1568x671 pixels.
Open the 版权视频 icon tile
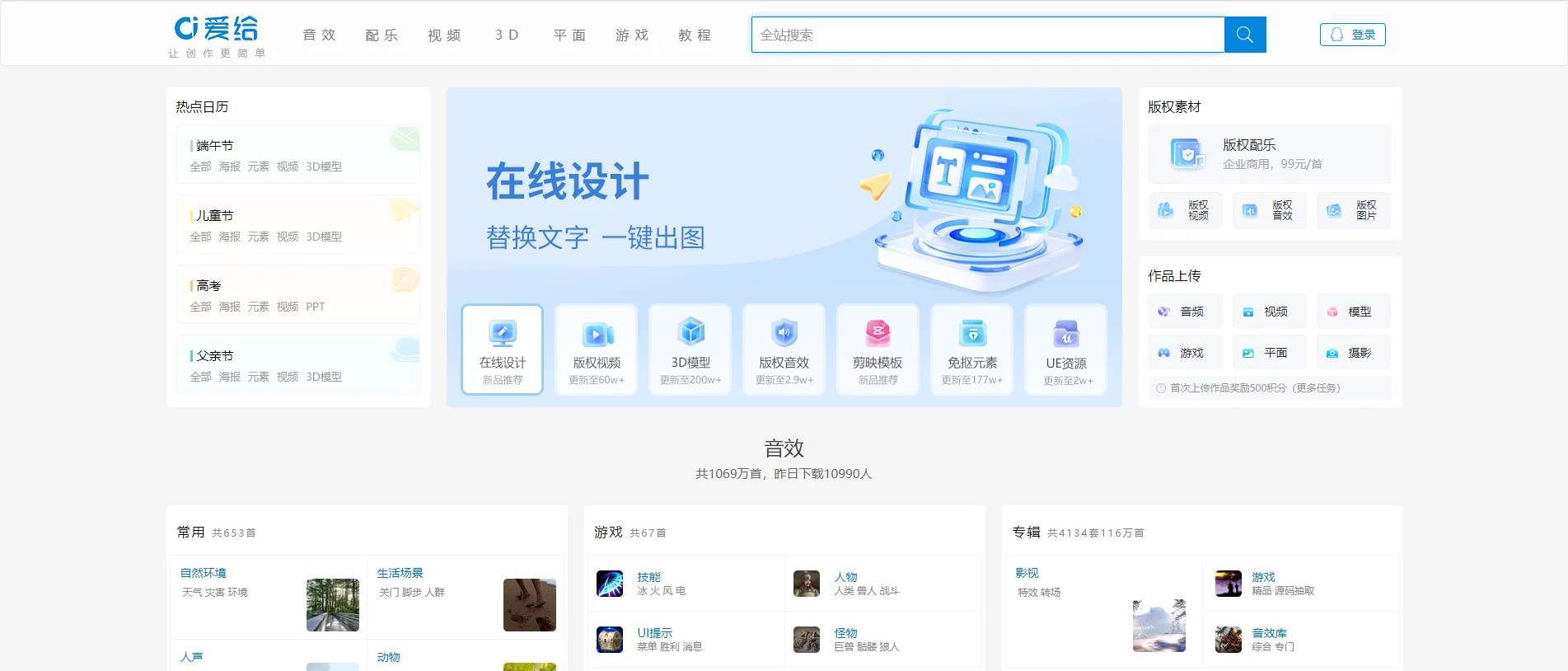[597, 350]
